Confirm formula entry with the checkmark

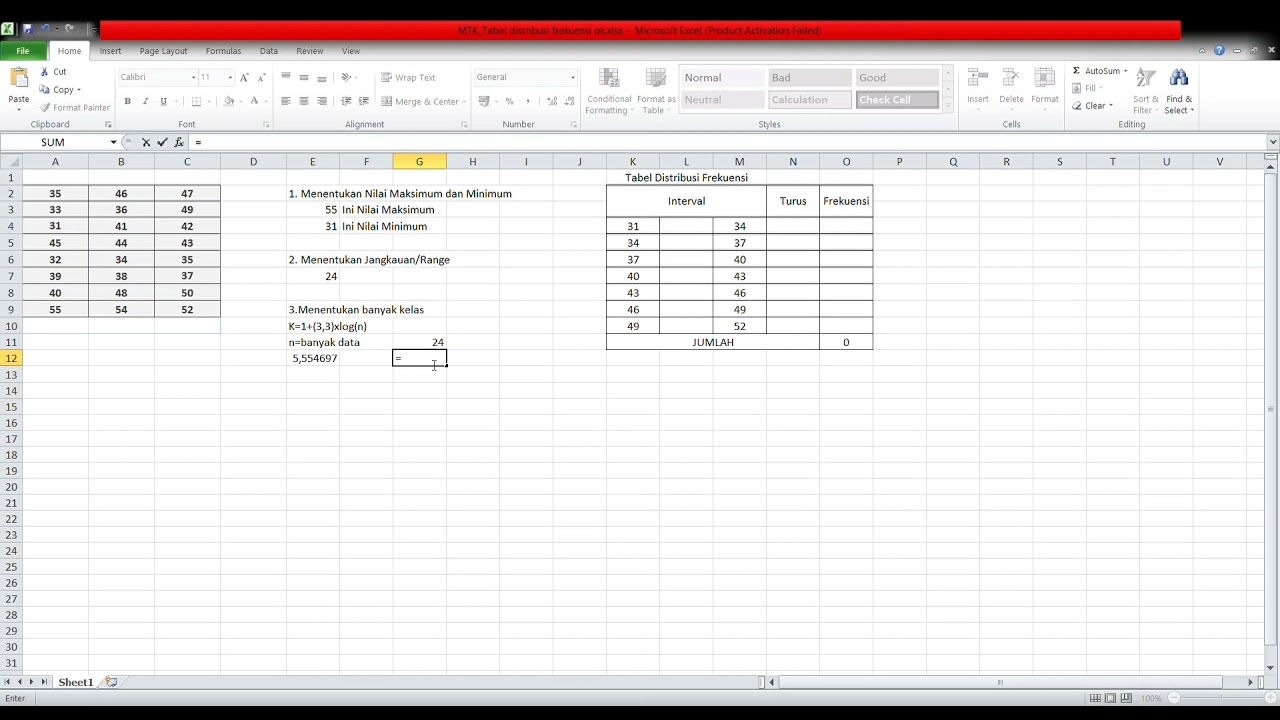pos(162,142)
